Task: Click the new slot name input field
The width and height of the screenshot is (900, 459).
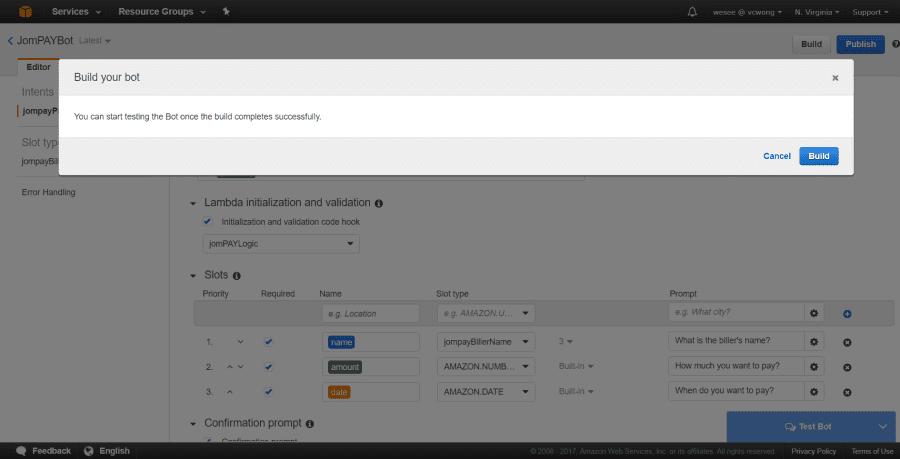Action: click(371, 314)
